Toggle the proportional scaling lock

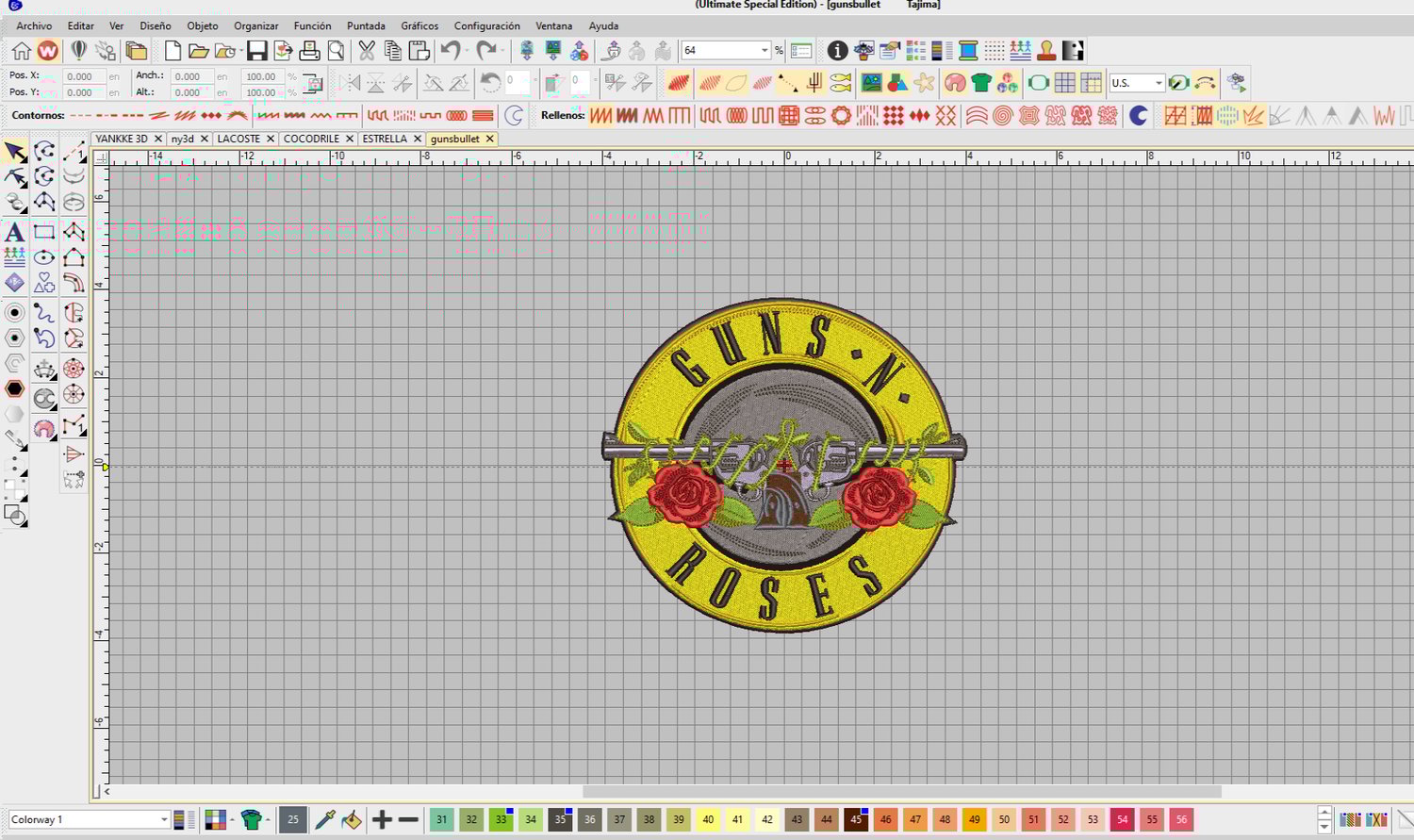pyautogui.click(x=312, y=84)
